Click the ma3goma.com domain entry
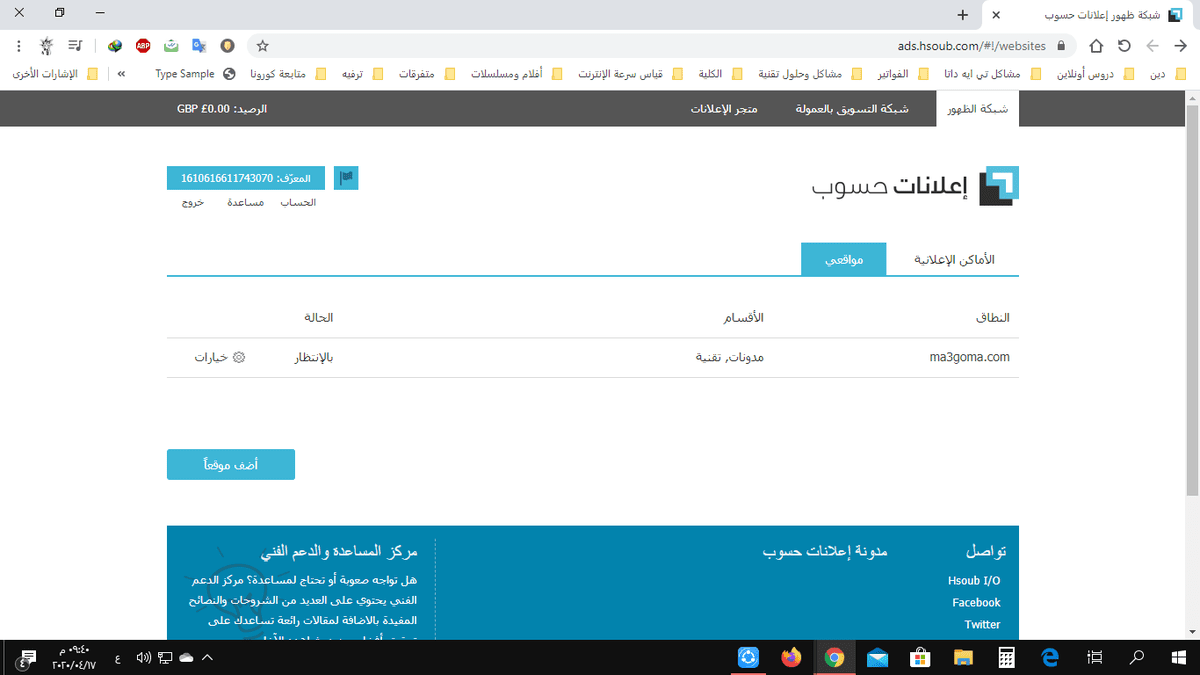 pos(969,357)
